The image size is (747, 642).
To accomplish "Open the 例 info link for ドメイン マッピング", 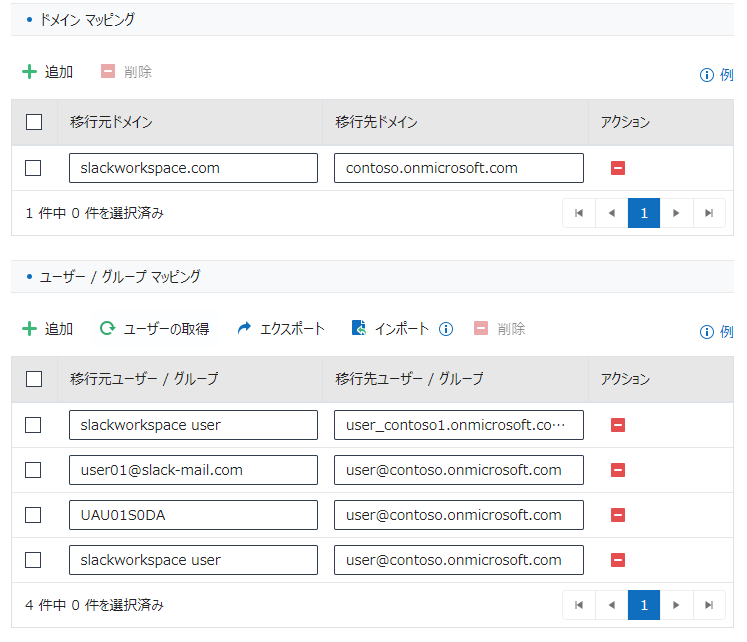I will point(716,75).
